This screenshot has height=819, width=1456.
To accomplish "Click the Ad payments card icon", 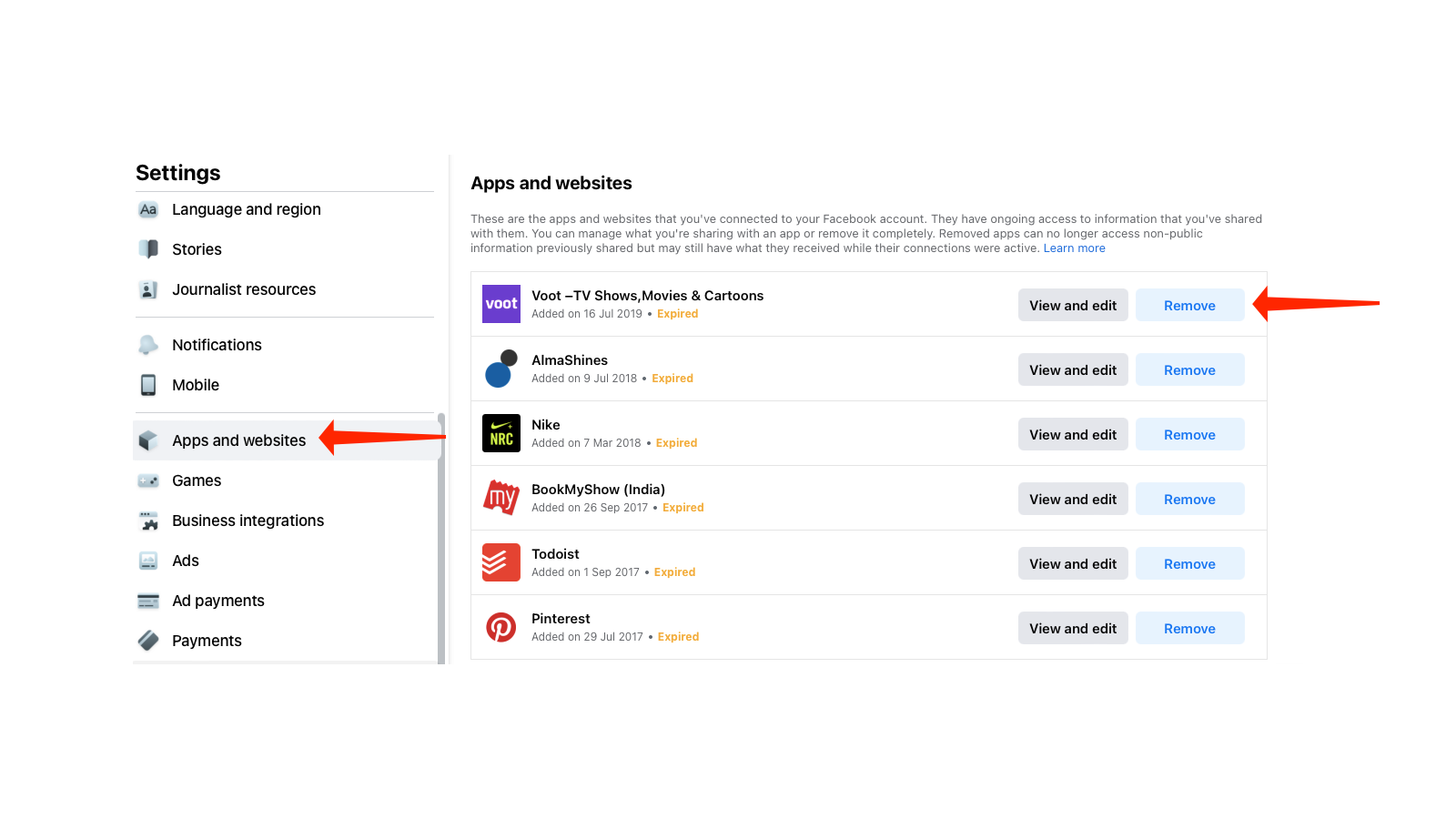I will pyautogui.click(x=148, y=601).
